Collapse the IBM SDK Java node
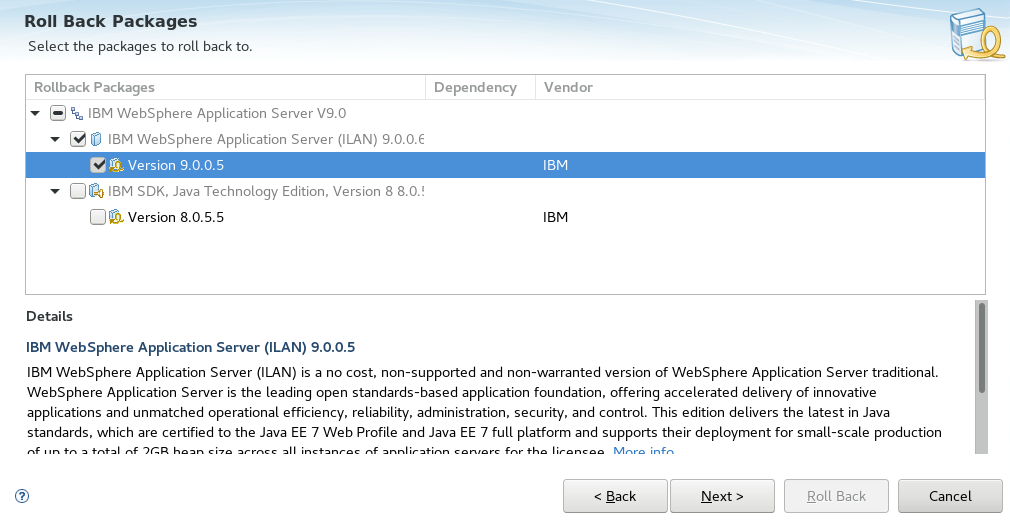This screenshot has width=1010, height=525. (55, 191)
